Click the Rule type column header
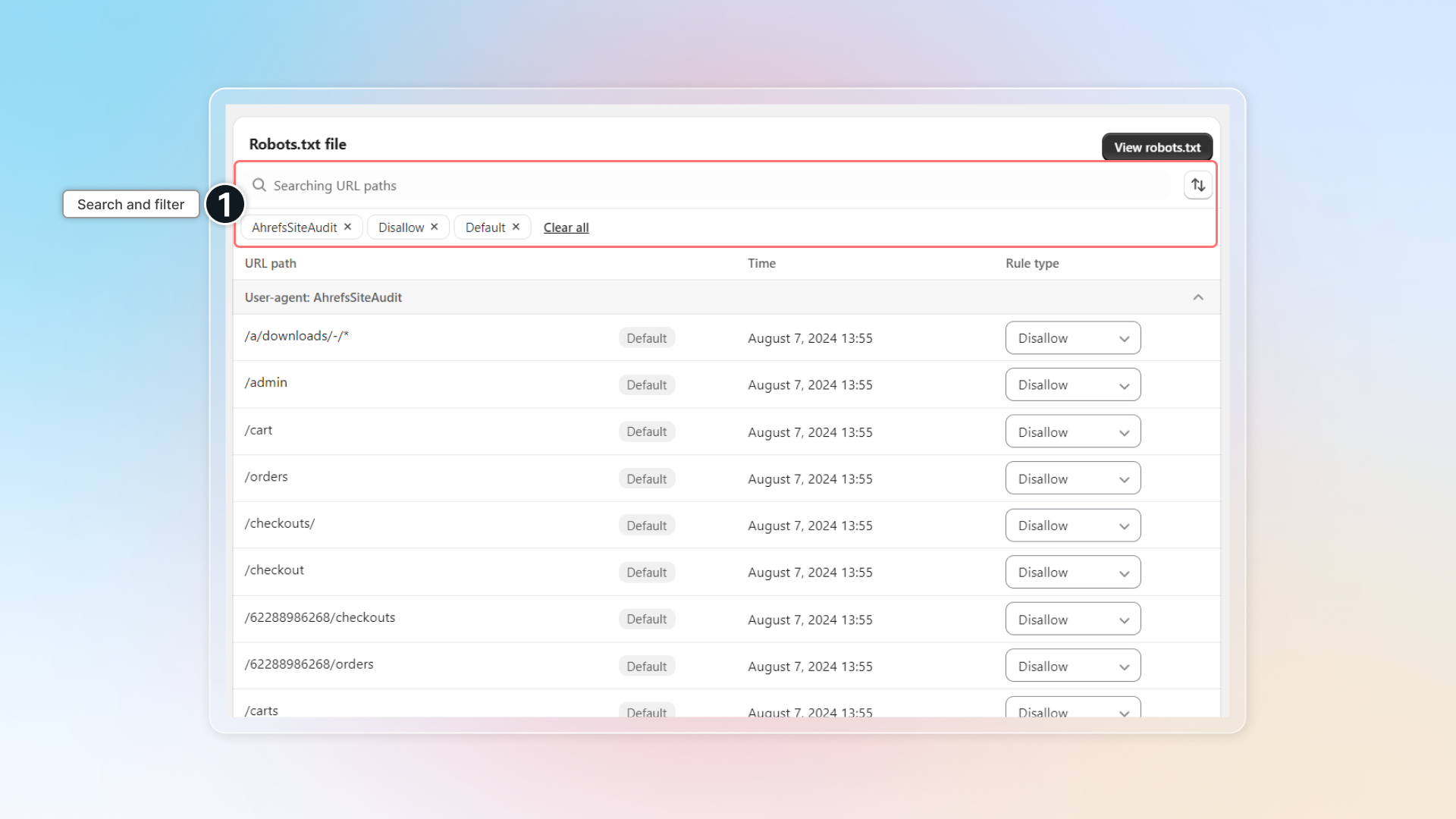 click(x=1031, y=263)
